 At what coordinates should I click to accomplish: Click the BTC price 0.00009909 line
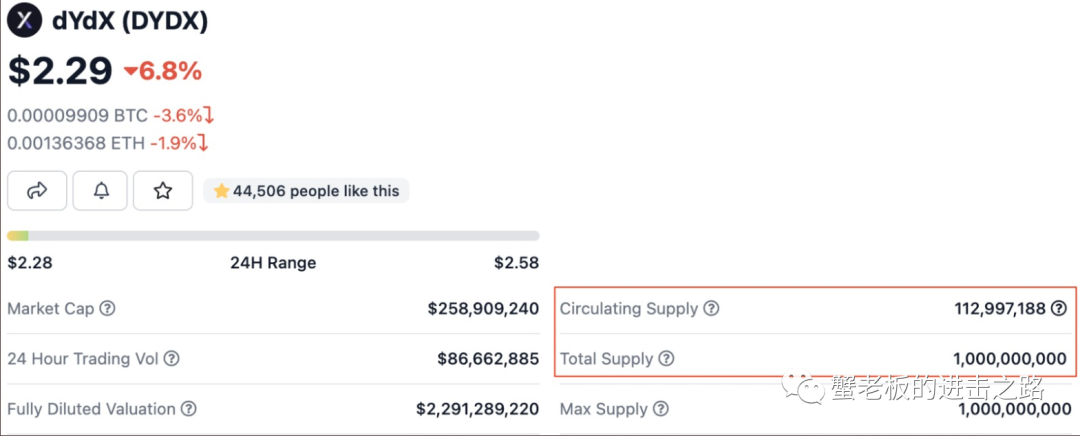point(112,115)
